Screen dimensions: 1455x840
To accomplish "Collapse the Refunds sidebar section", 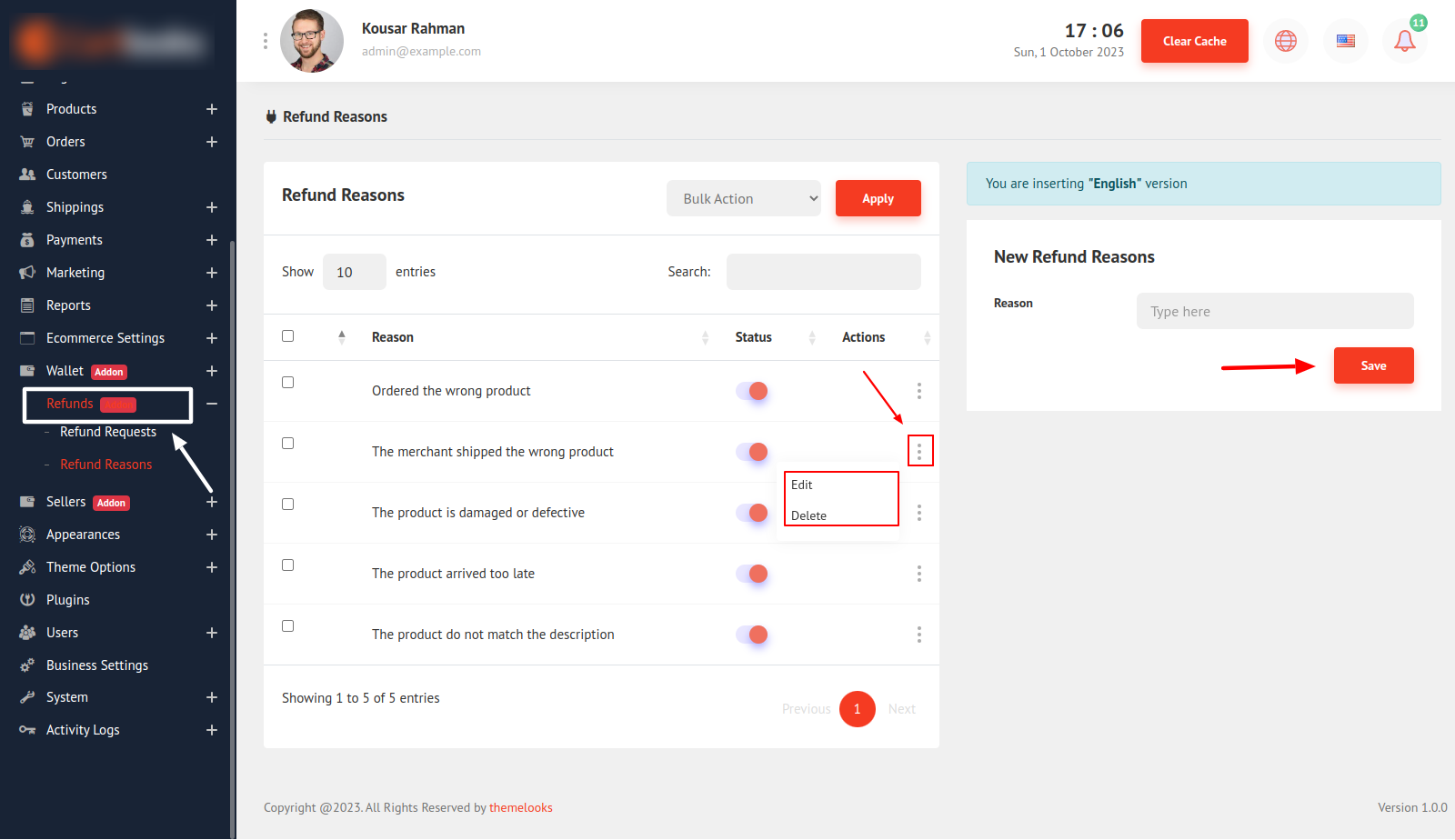I will (211, 404).
